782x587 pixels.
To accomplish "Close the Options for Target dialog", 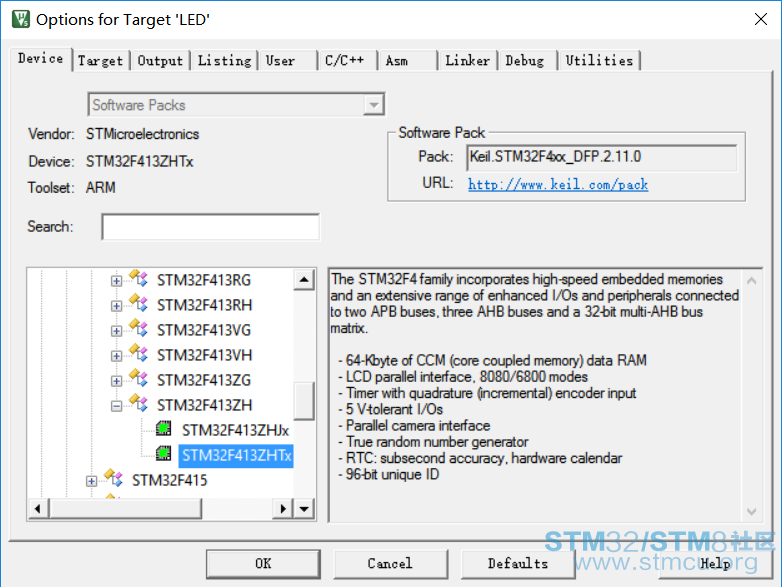I will [761, 19].
